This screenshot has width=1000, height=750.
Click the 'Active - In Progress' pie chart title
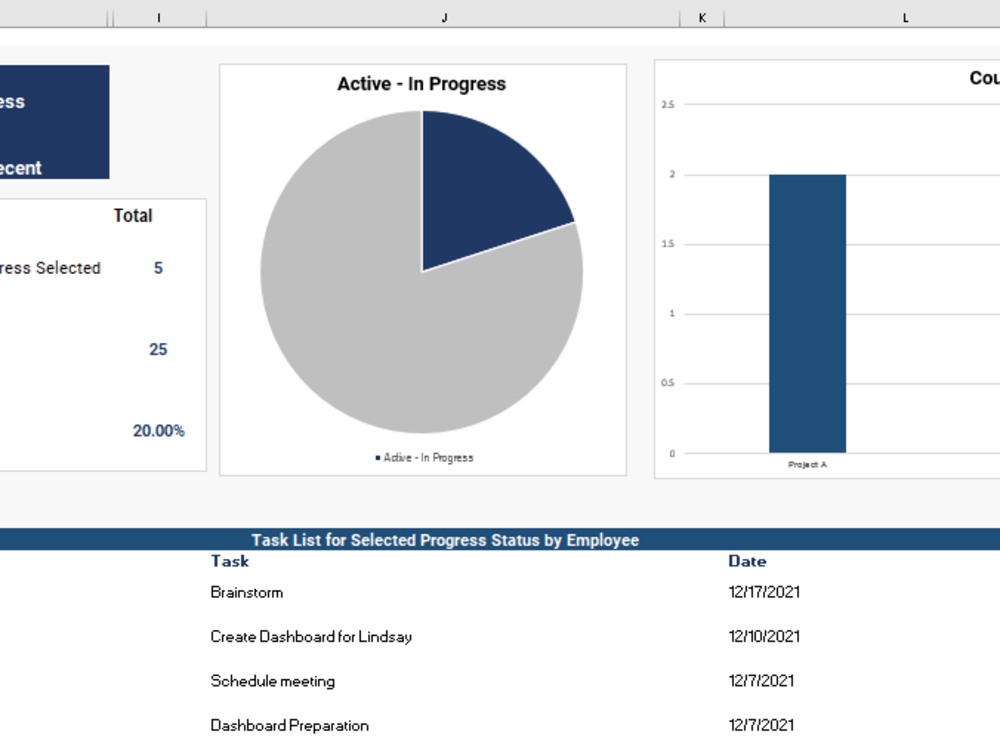click(422, 84)
